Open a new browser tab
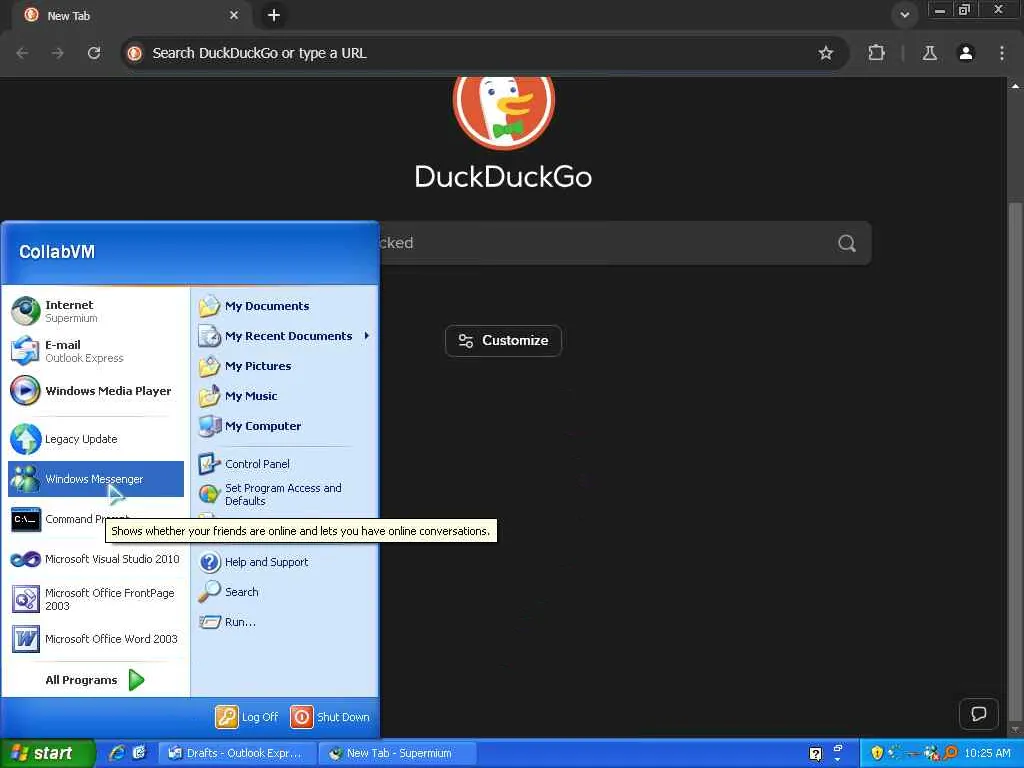This screenshot has height=768, width=1024. [x=274, y=15]
